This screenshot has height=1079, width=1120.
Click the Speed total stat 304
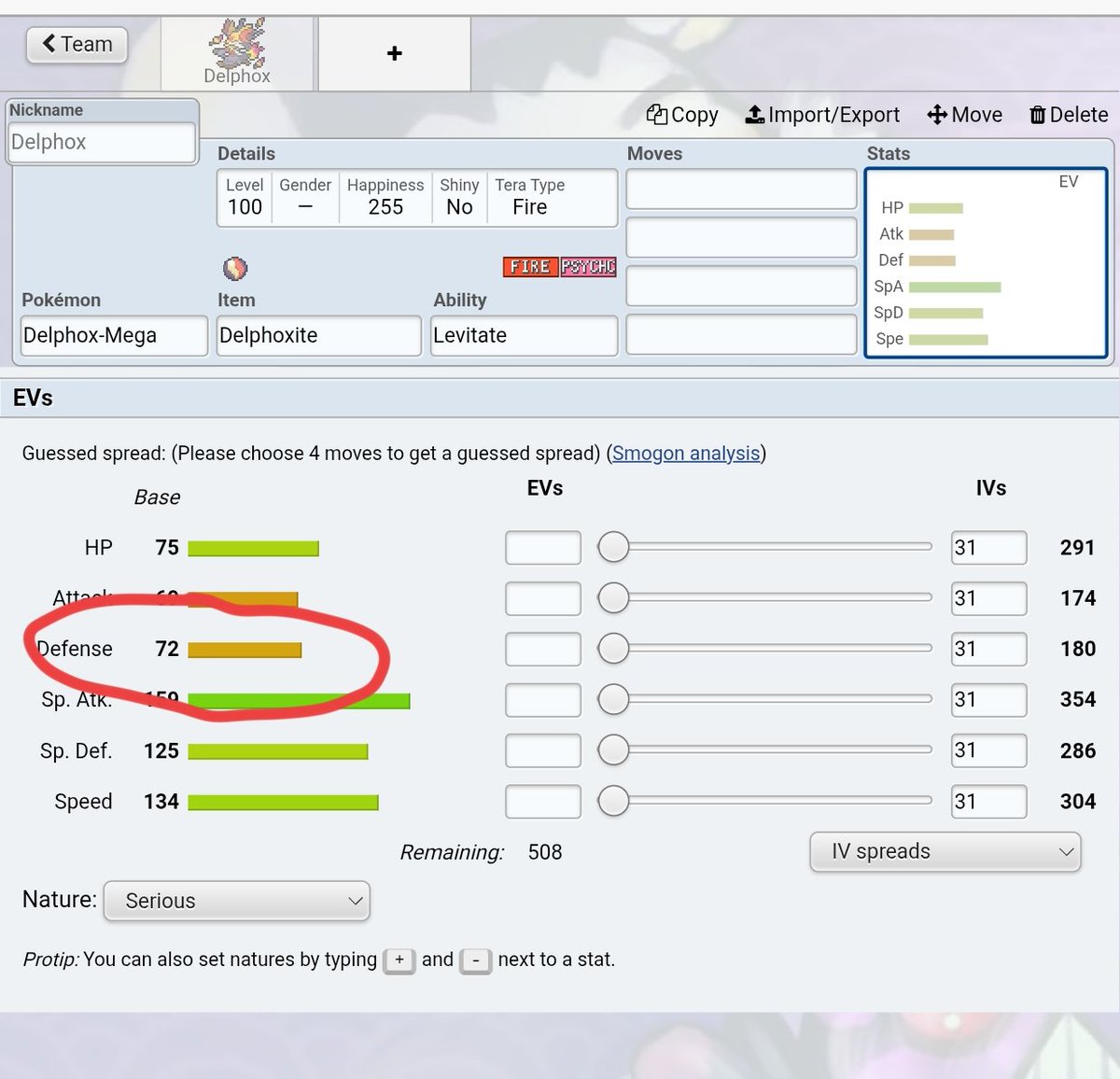click(x=1077, y=802)
